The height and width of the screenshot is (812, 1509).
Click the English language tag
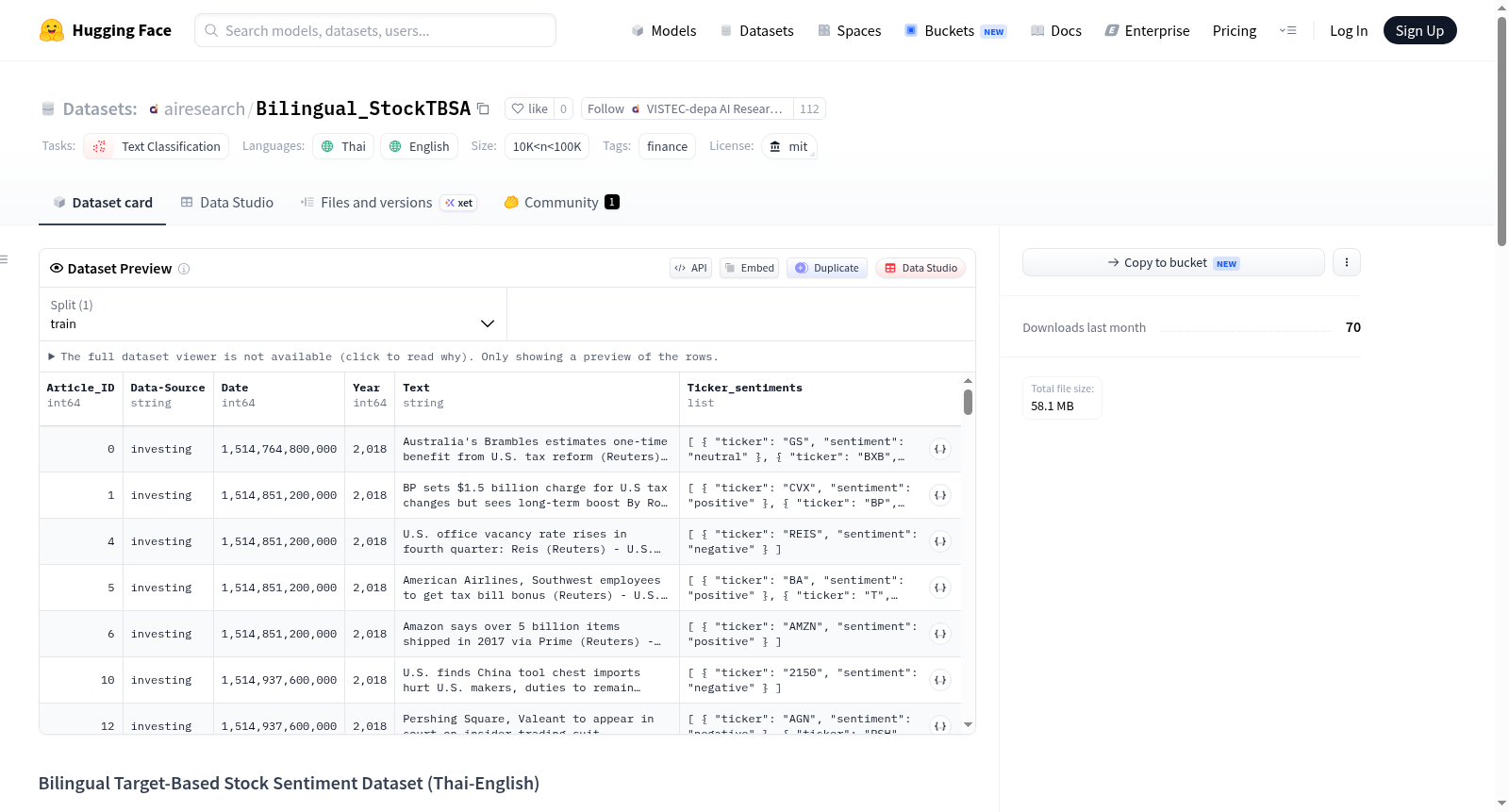[420, 146]
